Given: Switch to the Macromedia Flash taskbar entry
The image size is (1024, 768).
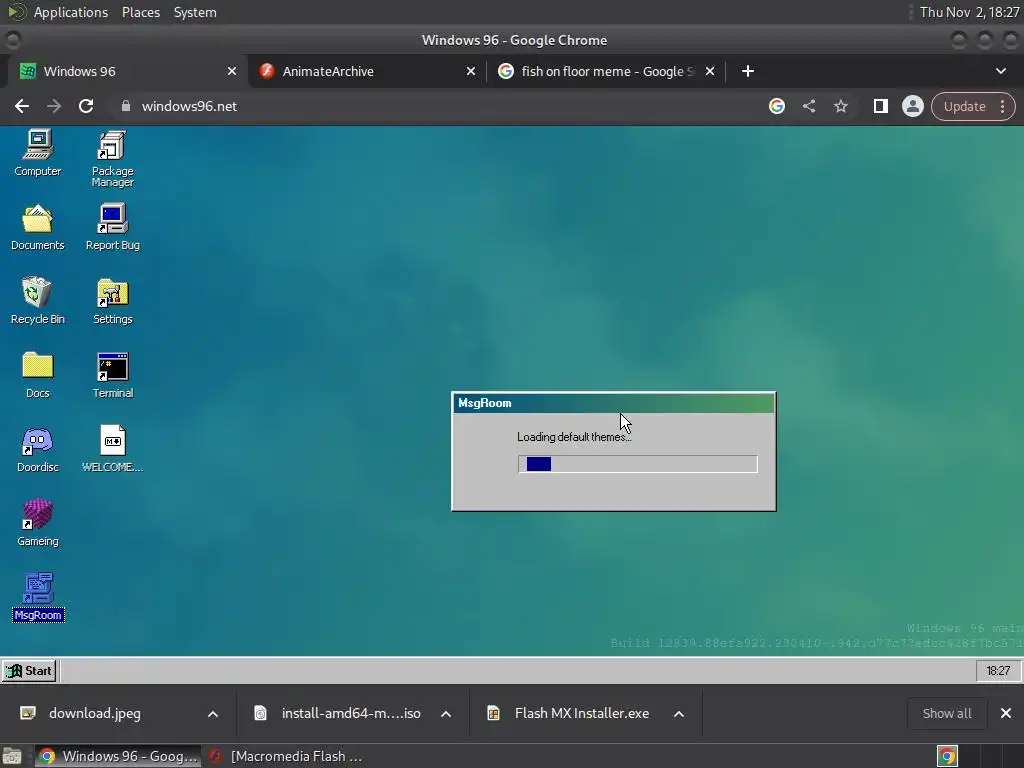Looking at the screenshot, I should (286, 756).
